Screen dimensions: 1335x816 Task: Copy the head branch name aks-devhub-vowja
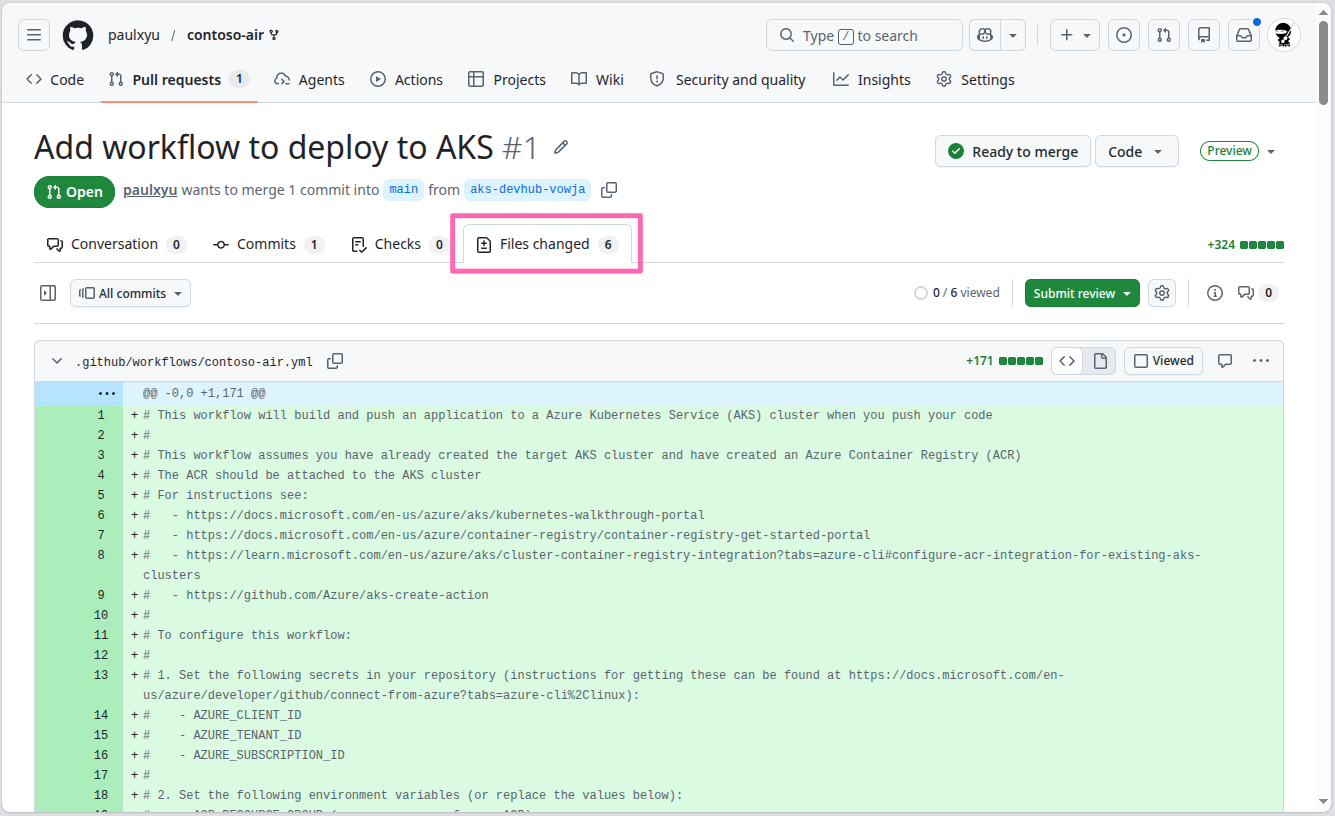609,190
